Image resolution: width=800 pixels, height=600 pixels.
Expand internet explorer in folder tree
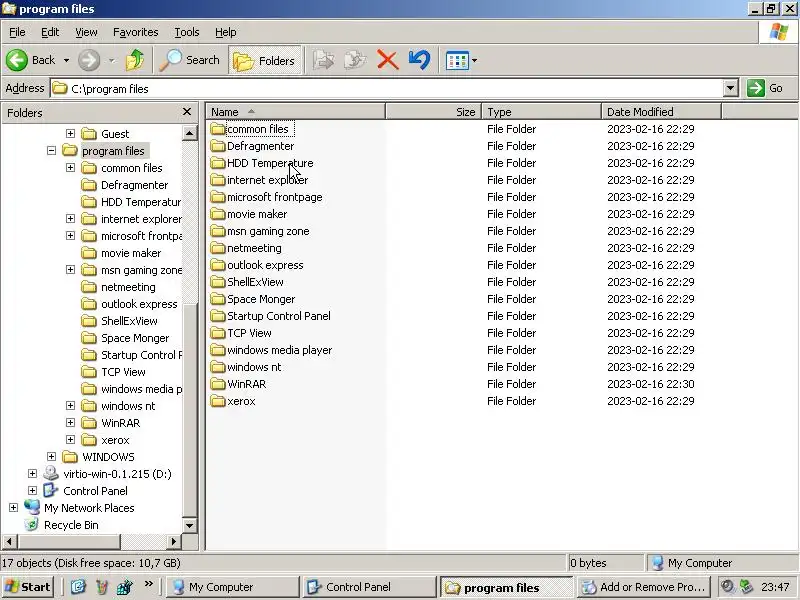pyautogui.click(x=70, y=219)
